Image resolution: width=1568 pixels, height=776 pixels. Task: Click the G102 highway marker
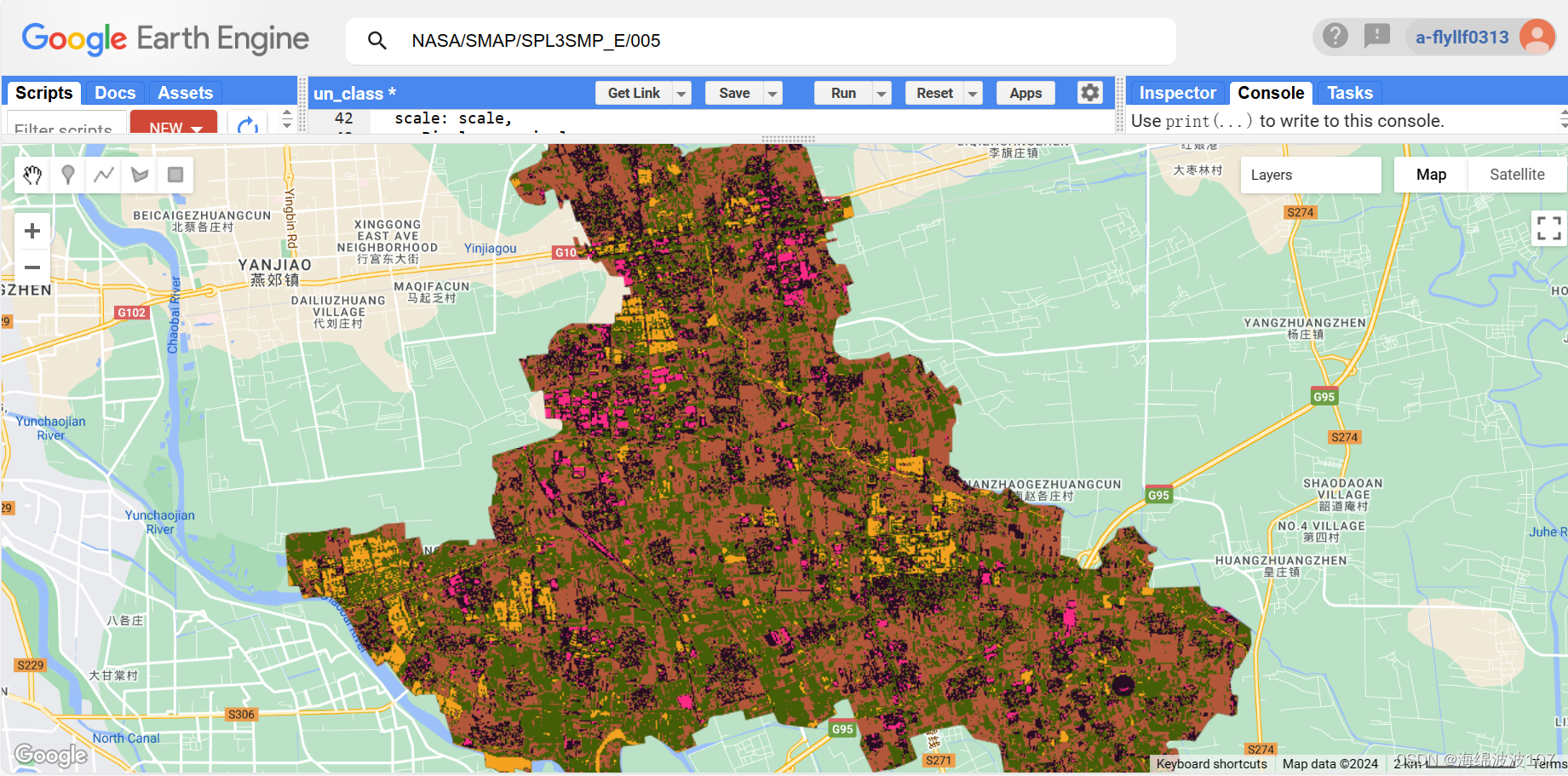pyautogui.click(x=131, y=313)
